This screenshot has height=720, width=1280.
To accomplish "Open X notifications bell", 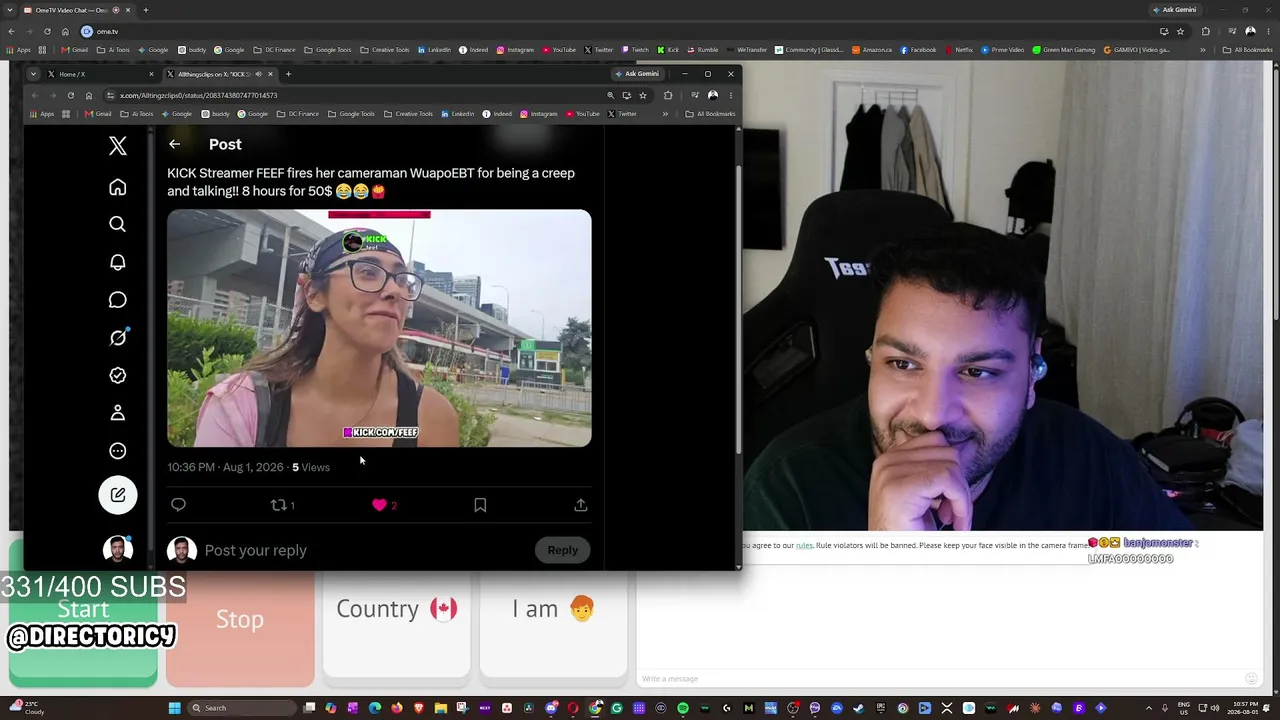I will [117, 262].
